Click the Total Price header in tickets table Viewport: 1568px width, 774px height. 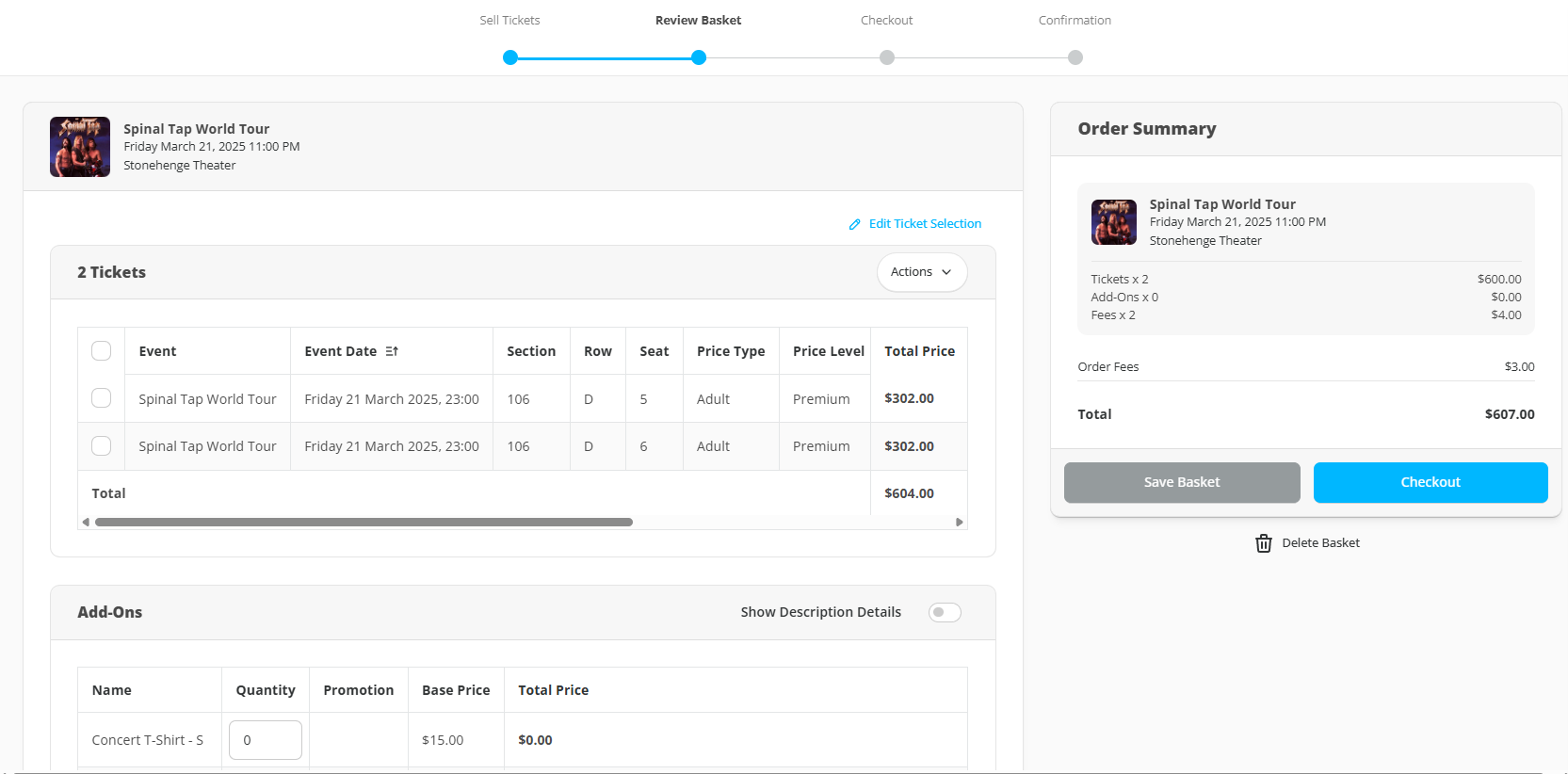[x=919, y=351]
